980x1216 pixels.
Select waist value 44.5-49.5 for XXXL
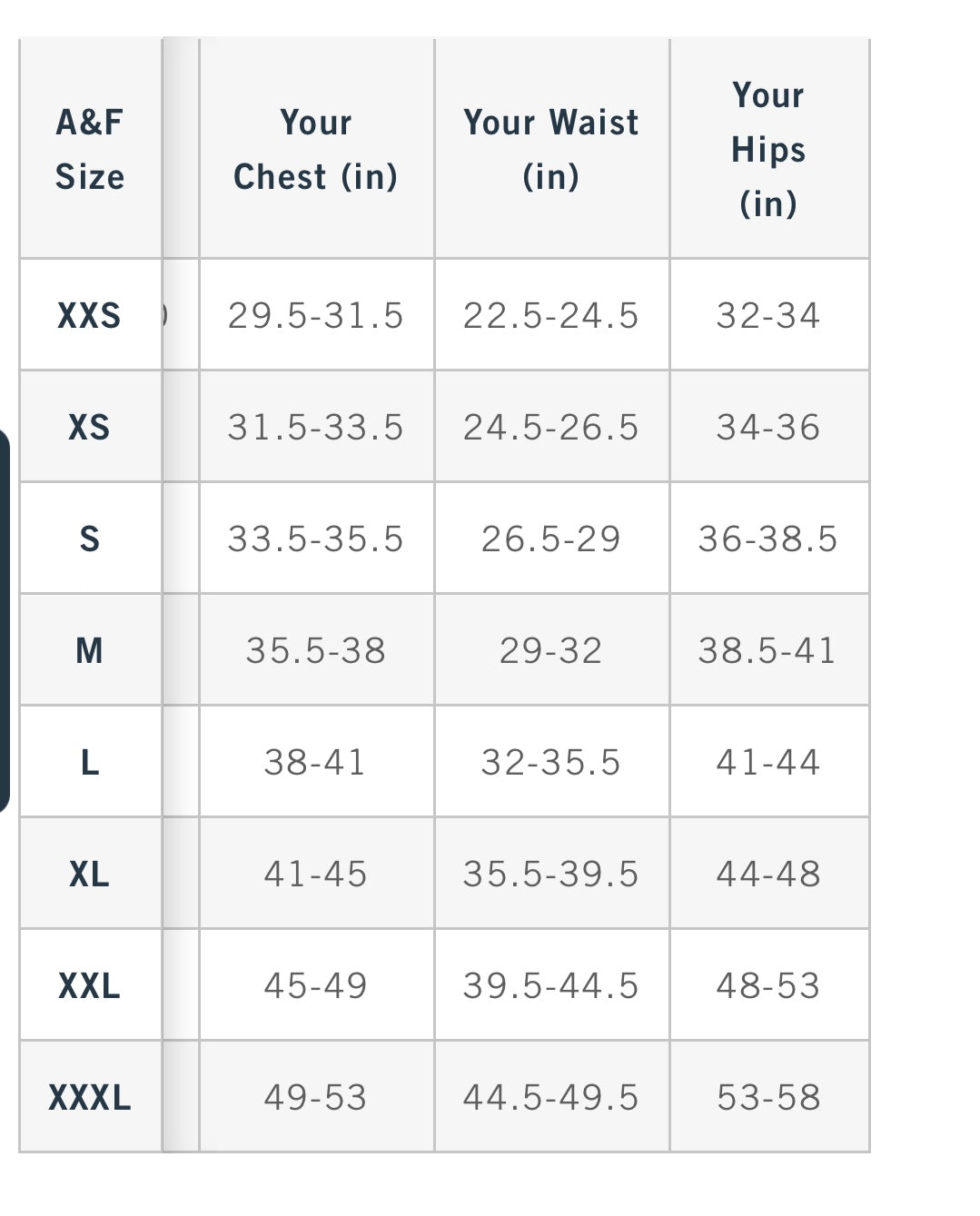[x=551, y=1097]
